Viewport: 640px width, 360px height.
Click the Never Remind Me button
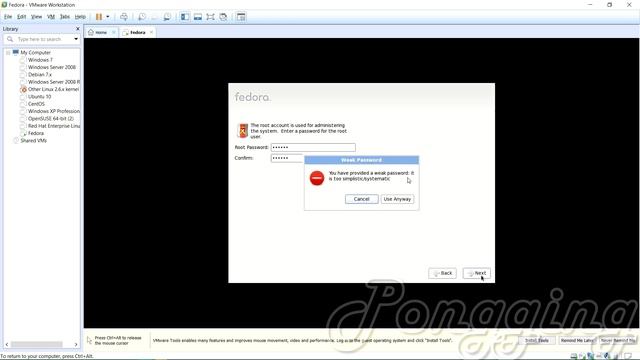point(618,340)
